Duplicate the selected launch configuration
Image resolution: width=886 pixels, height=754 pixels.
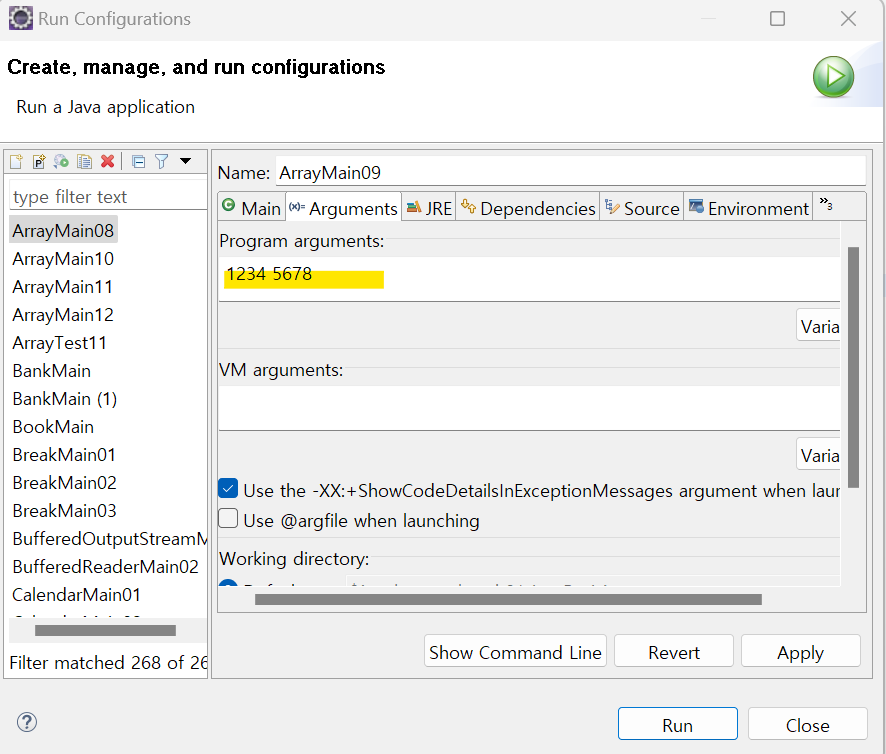[x=84, y=162]
